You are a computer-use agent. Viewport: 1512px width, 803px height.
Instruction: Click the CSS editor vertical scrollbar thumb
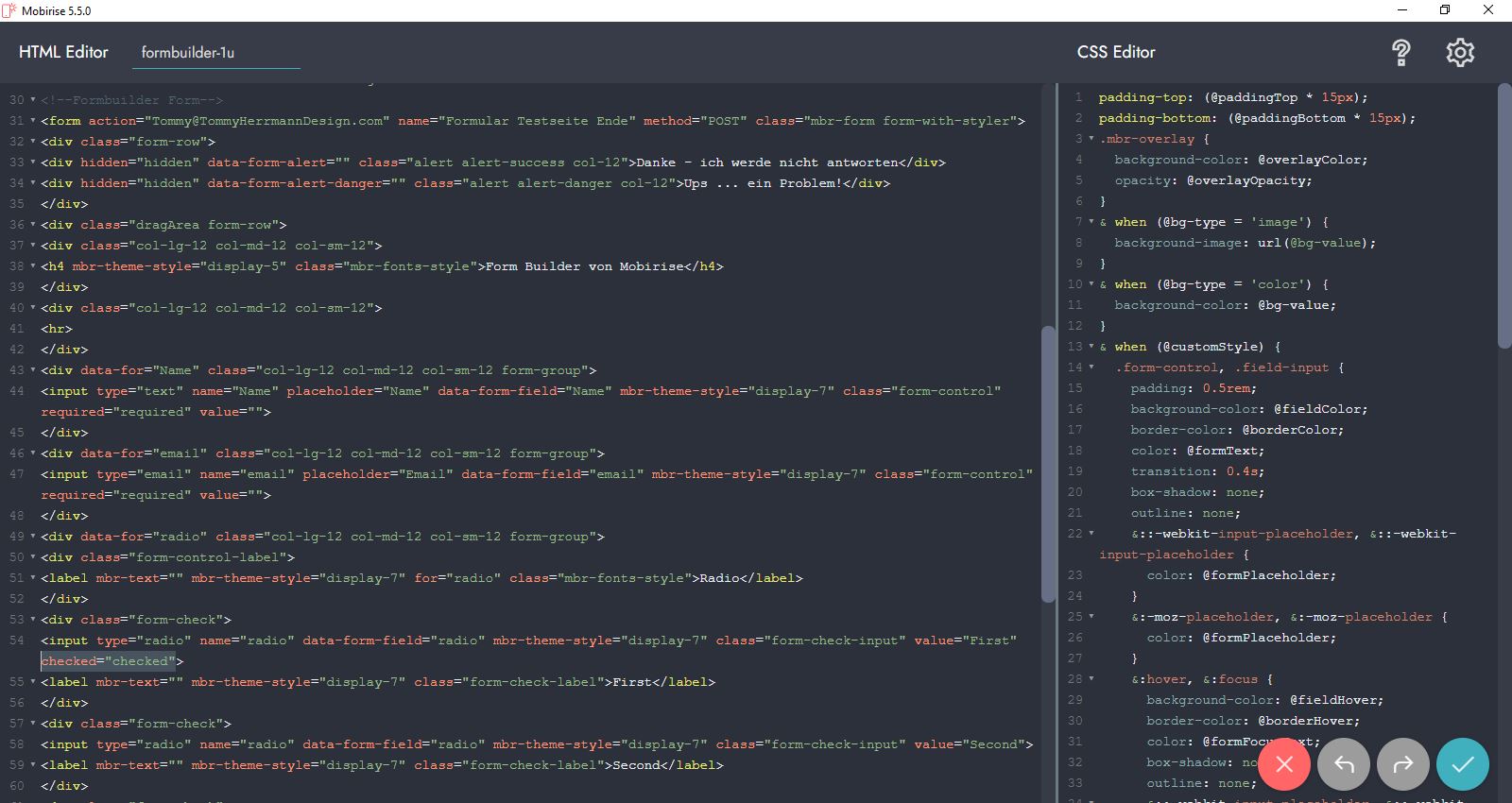point(1504,217)
